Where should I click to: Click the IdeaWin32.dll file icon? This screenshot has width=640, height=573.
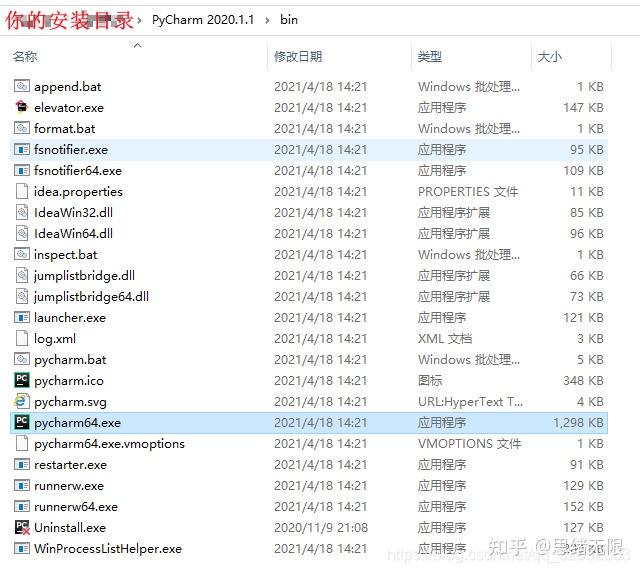click(22, 212)
